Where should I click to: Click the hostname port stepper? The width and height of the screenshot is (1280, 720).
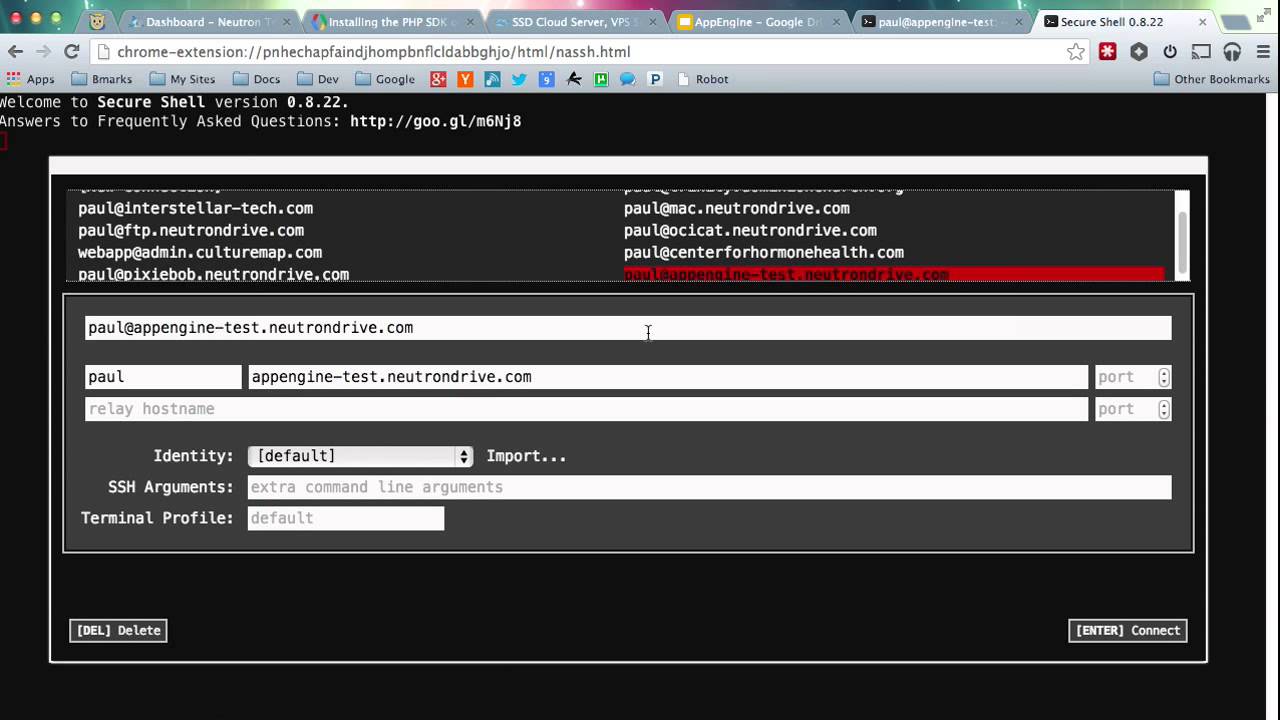(1164, 377)
